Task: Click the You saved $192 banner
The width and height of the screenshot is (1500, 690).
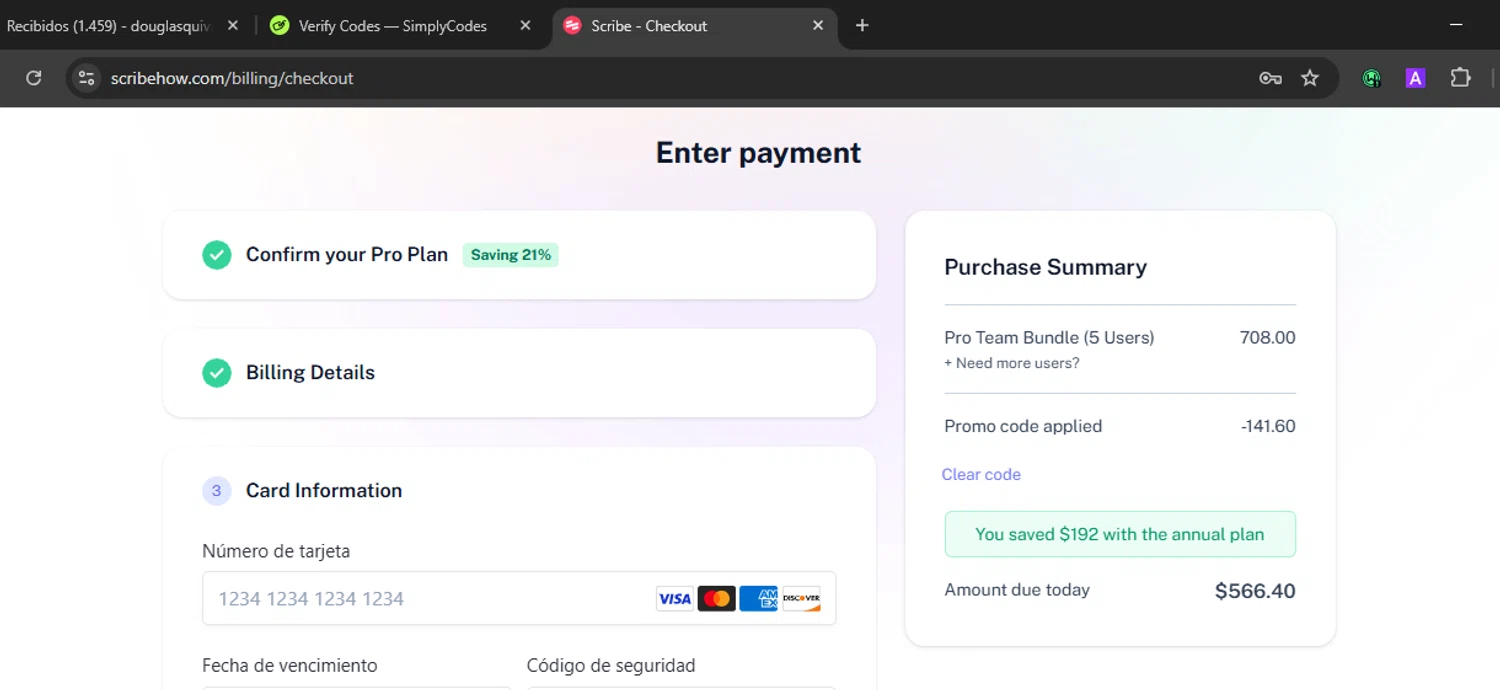Action: [x=1120, y=535]
